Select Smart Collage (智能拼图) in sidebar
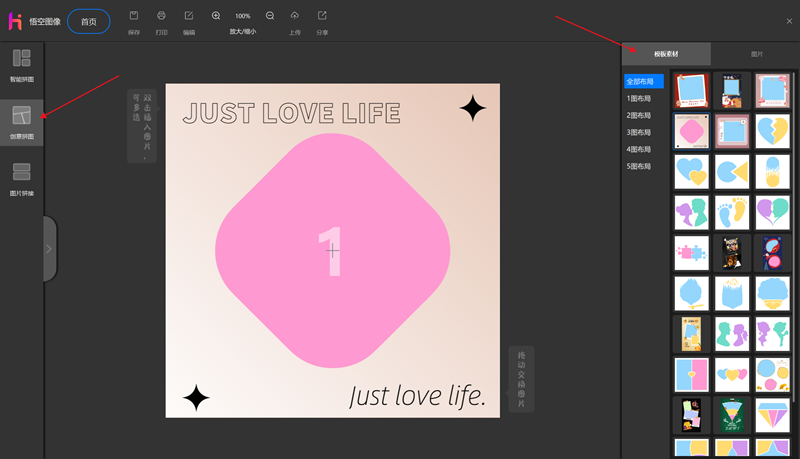Viewport: 800px width, 459px height. click(x=21, y=63)
